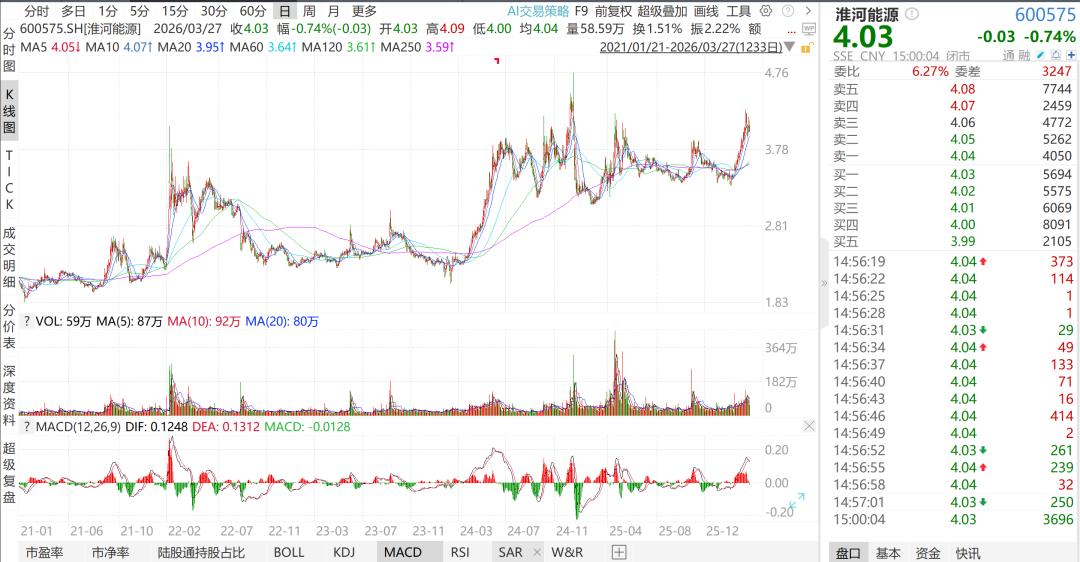Image resolution: width=1080 pixels, height=562 pixels.
Task: Close the SAR indicator tab
Action: (x=536, y=552)
